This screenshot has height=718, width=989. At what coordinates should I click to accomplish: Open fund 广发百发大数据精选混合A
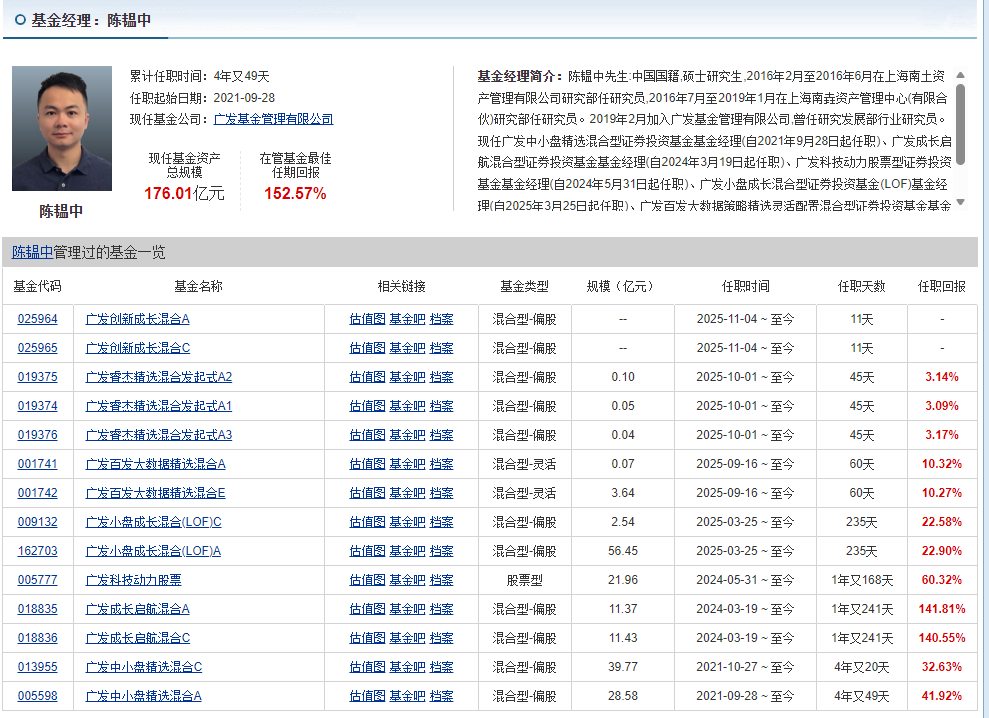[x=156, y=464]
